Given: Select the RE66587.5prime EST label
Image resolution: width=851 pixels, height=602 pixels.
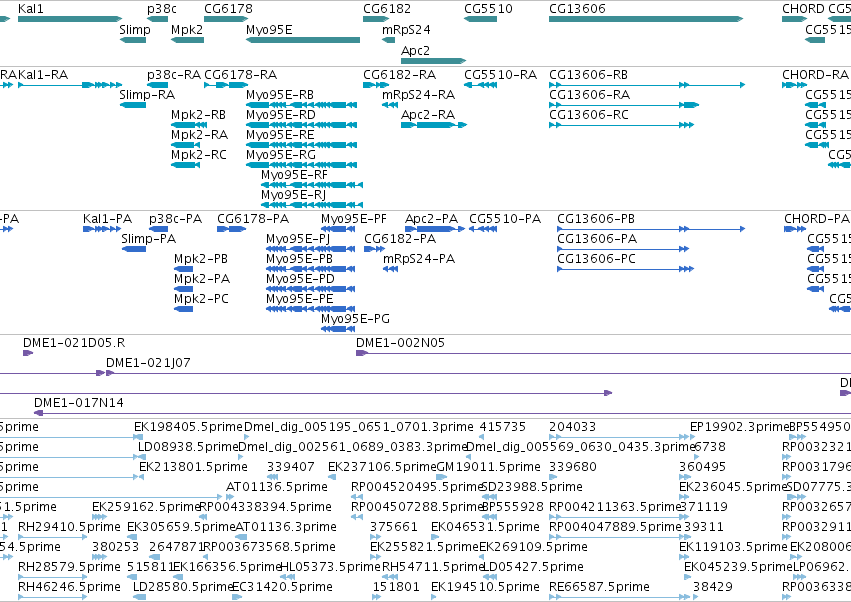Looking at the screenshot, I should [599, 587].
